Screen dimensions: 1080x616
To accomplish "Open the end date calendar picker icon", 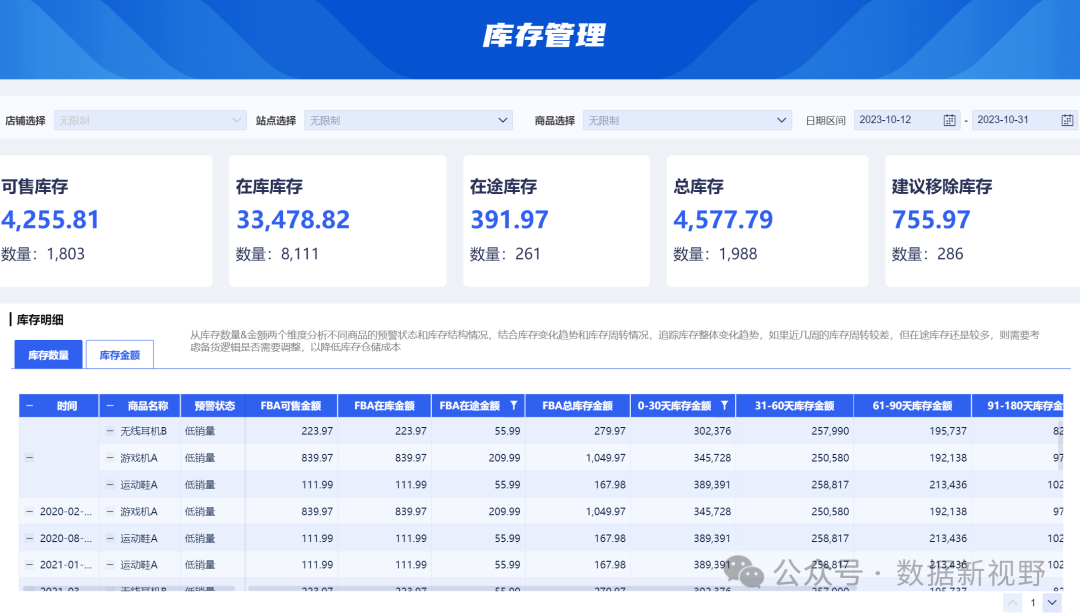I will point(1067,120).
